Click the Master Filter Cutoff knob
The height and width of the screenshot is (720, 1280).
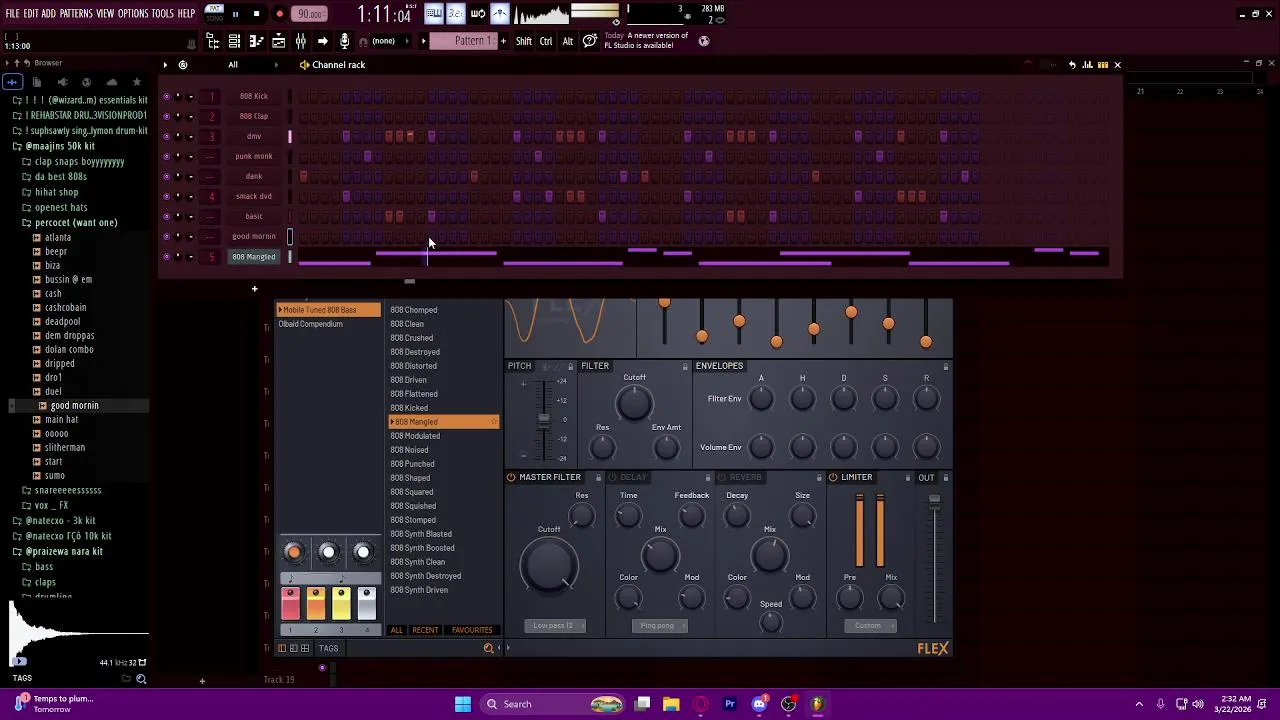pyautogui.click(x=548, y=566)
